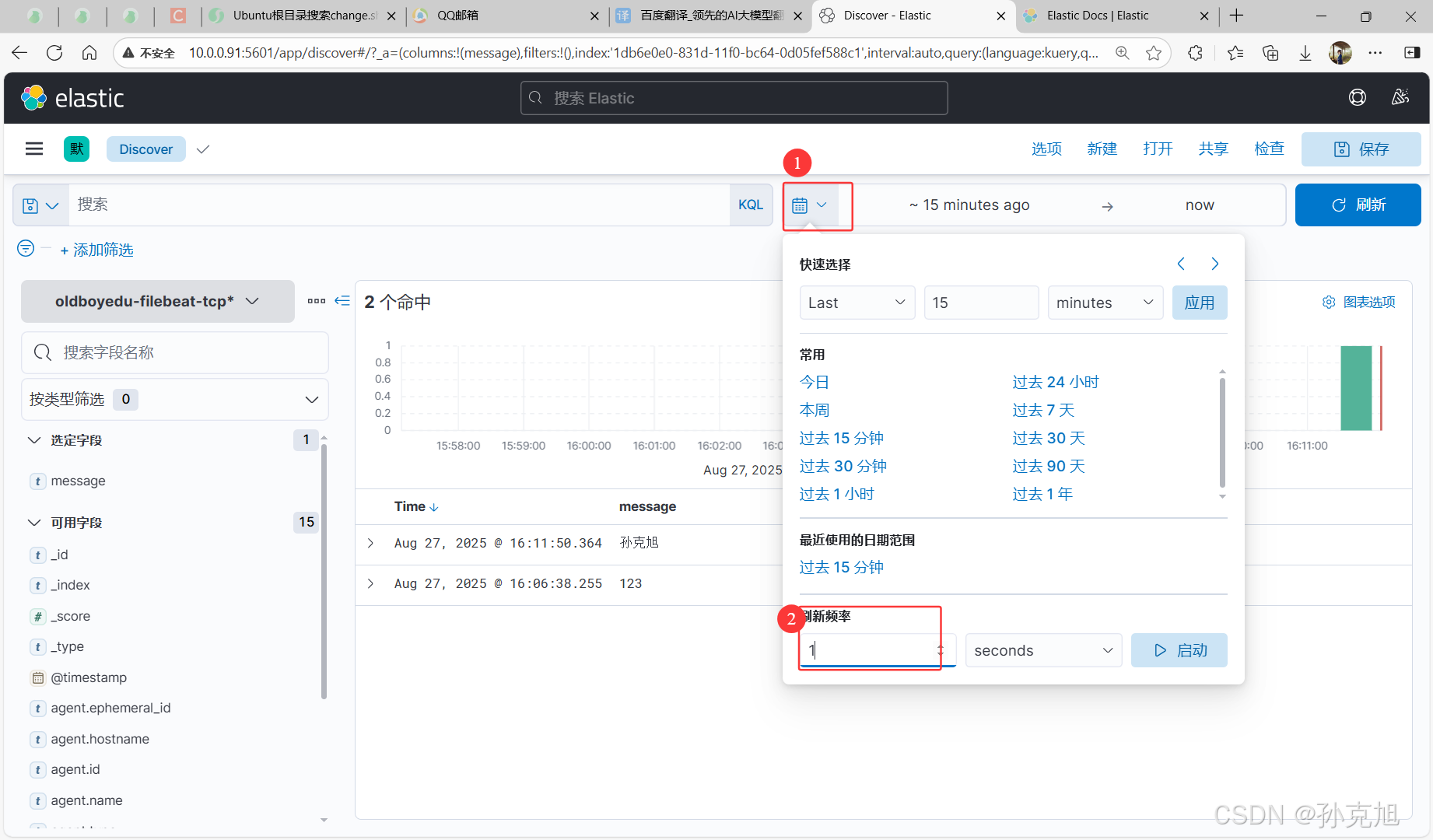Image resolution: width=1433 pixels, height=840 pixels.
Task: Open the 打开 menu item
Action: [1158, 149]
